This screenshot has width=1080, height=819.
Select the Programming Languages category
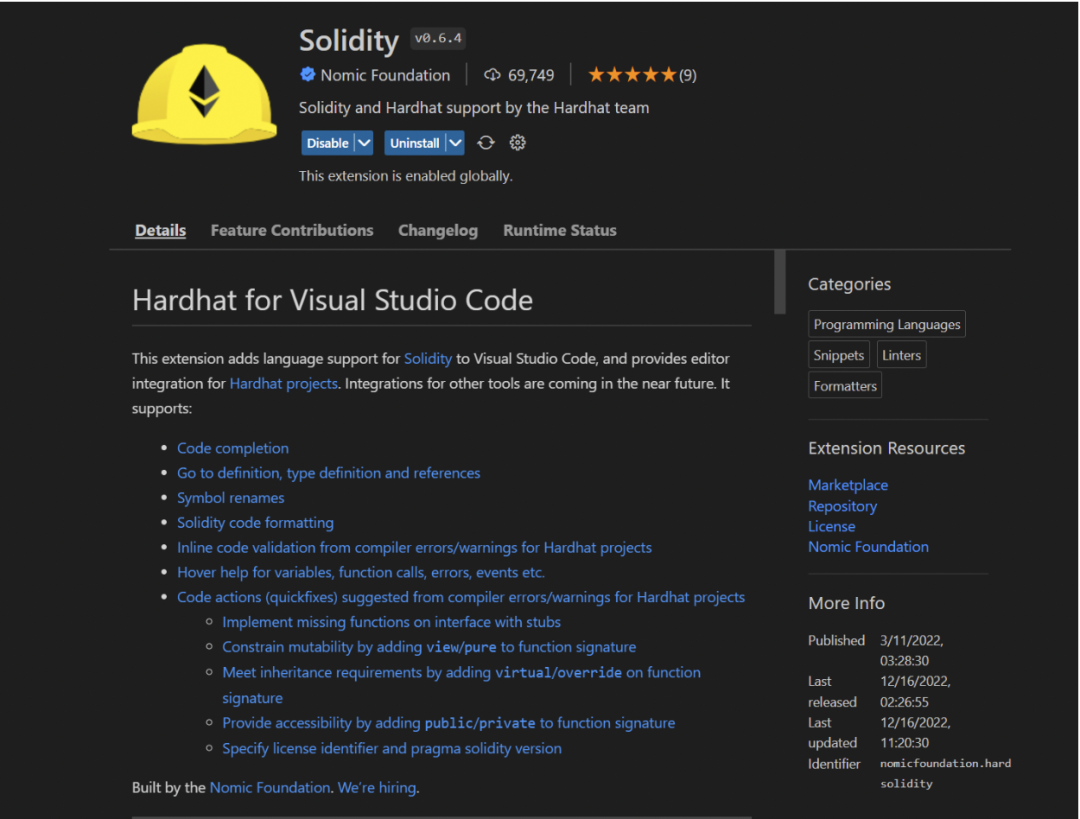coord(886,324)
